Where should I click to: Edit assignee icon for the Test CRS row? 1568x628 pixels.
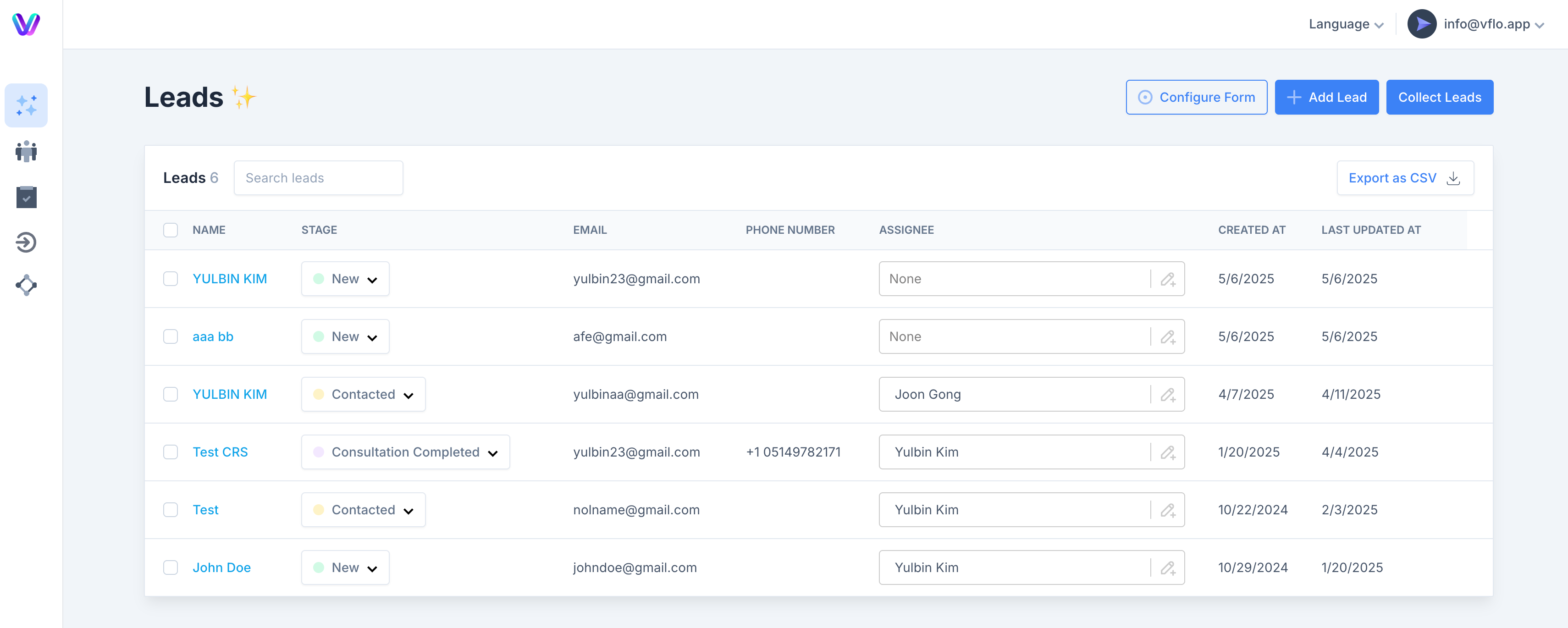(1168, 452)
